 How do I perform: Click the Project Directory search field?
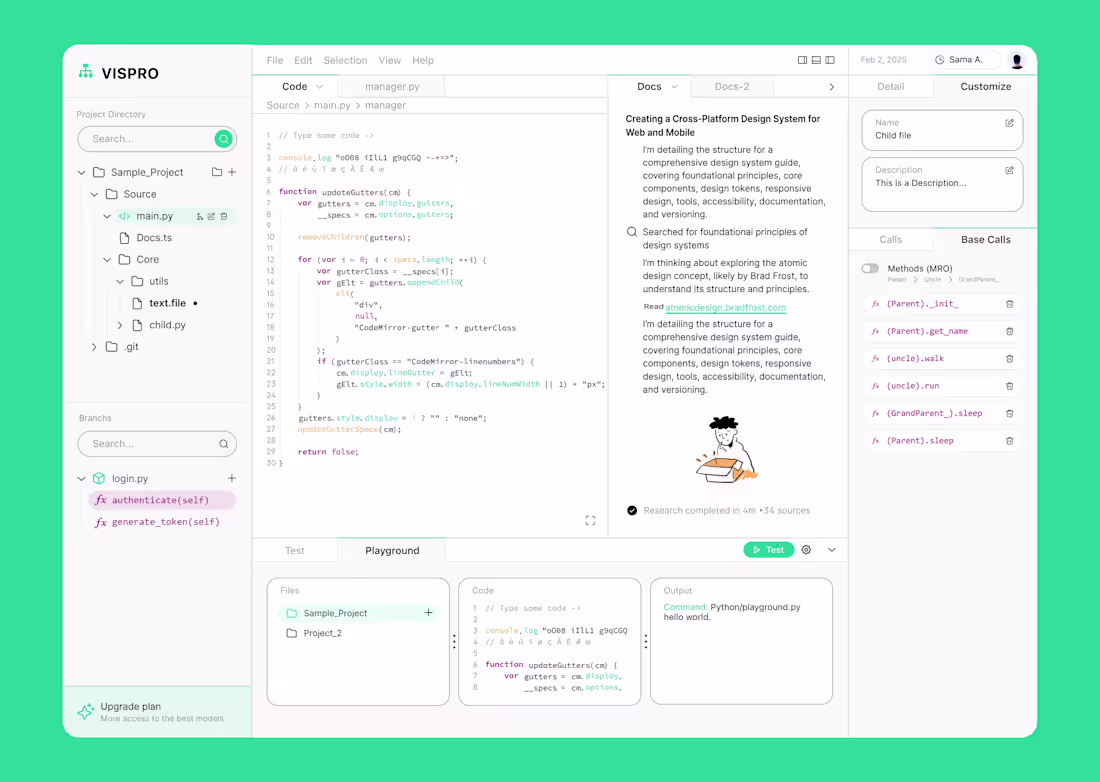157,139
